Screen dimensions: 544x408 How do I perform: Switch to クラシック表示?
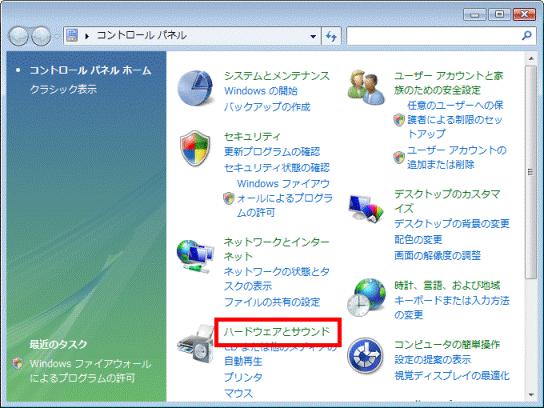point(63,90)
